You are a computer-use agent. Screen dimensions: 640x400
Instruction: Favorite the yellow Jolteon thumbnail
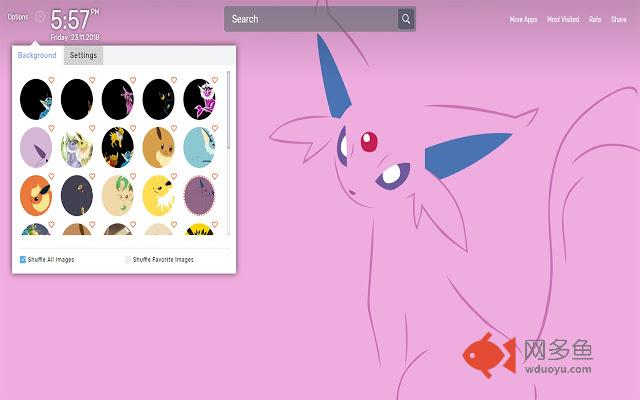pyautogui.click(x=174, y=176)
